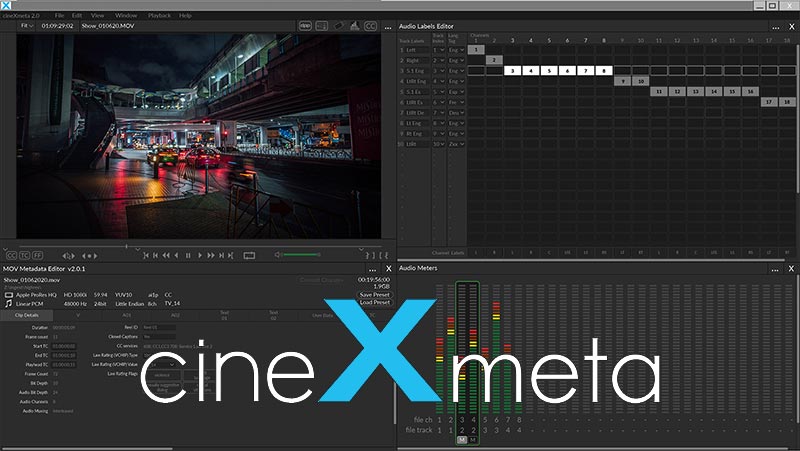Toggle channel 10 cell in track row 4
The width and height of the screenshot is (800, 451).
tap(640, 81)
